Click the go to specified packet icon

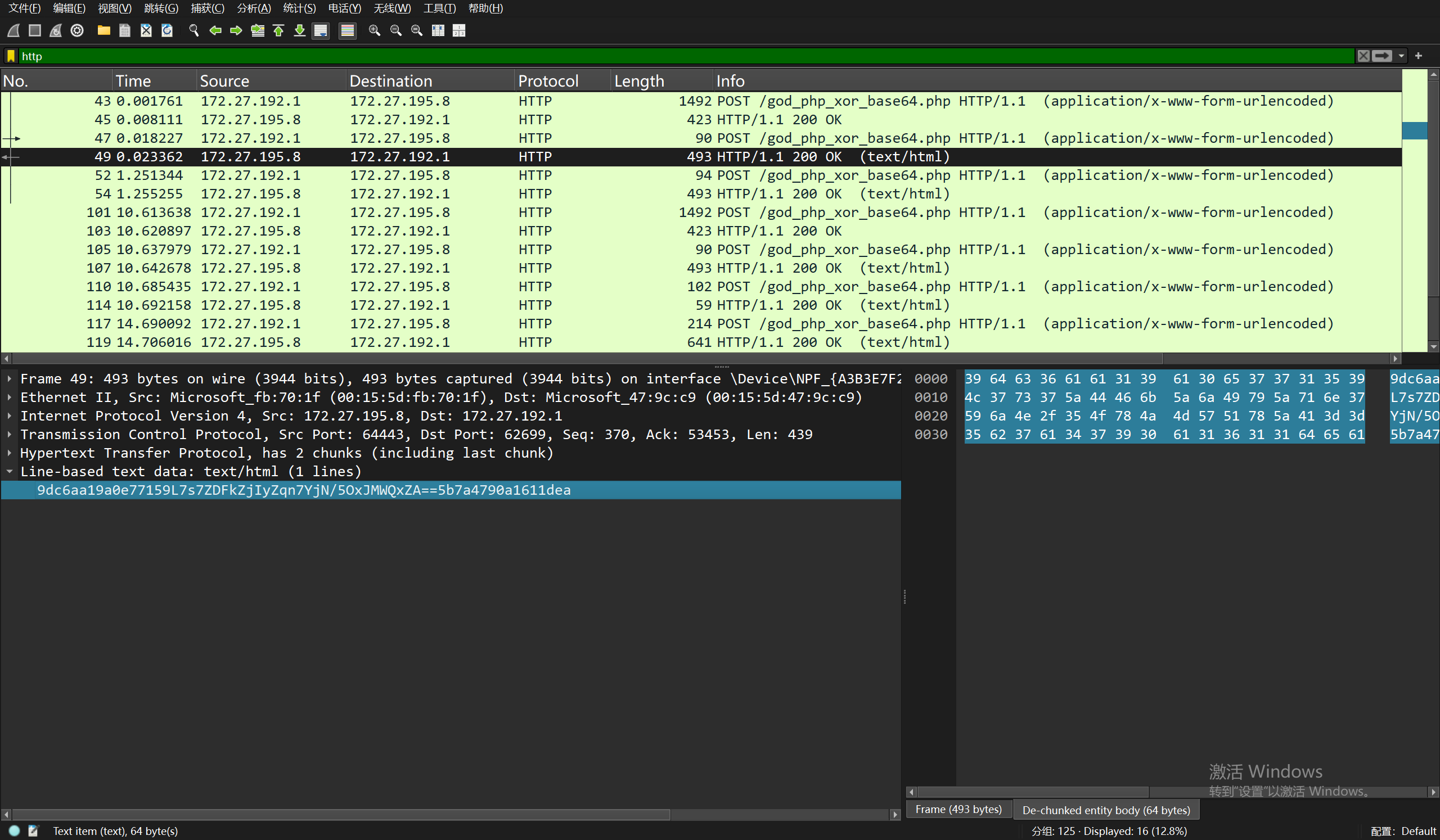click(258, 30)
